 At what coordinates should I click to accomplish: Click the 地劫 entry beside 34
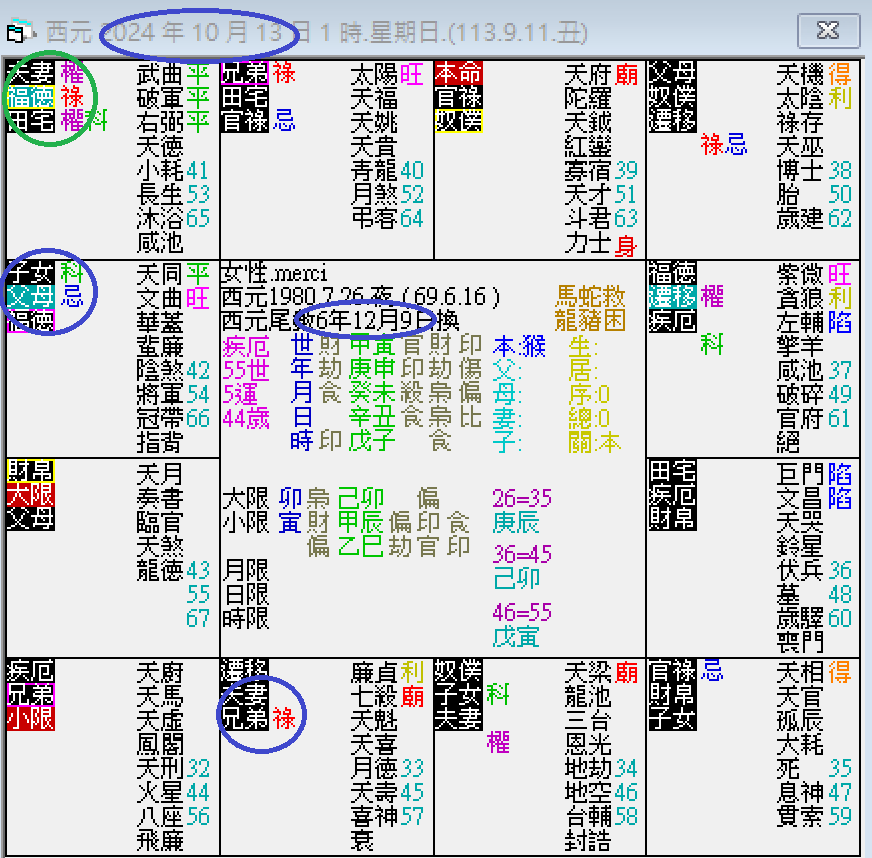click(x=588, y=768)
